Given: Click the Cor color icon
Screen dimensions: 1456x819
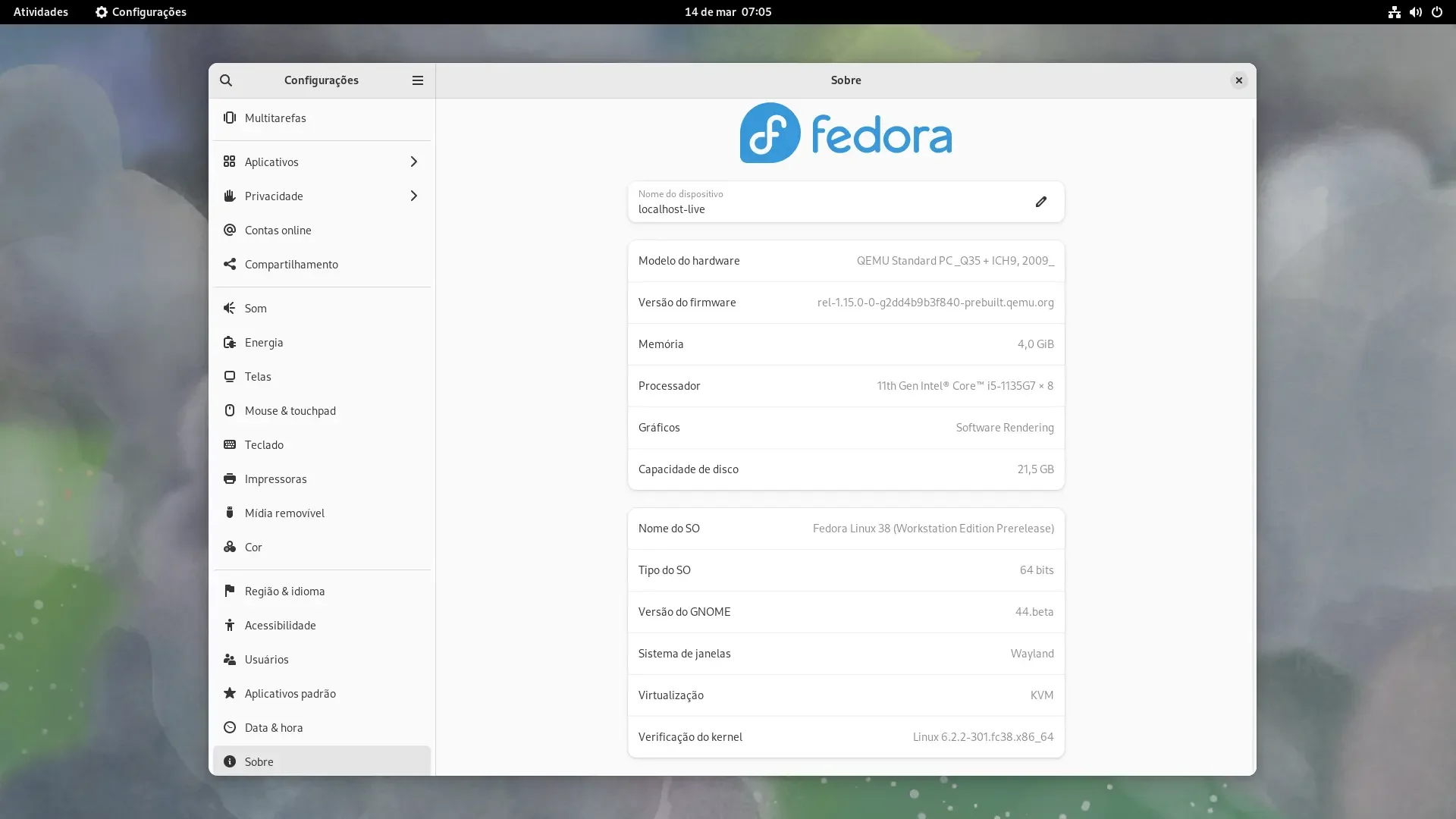Looking at the screenshot, I should [x=229, y=547].
